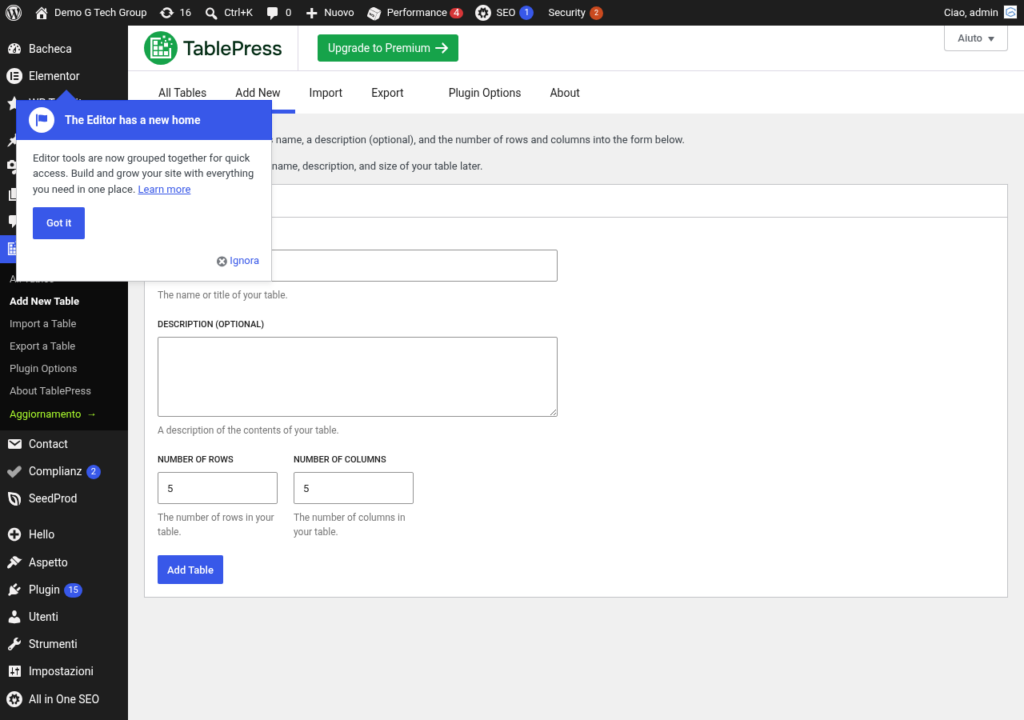Select the Utenti user icon
Viewport: 1024px width, 720px height.
[14, 617]
